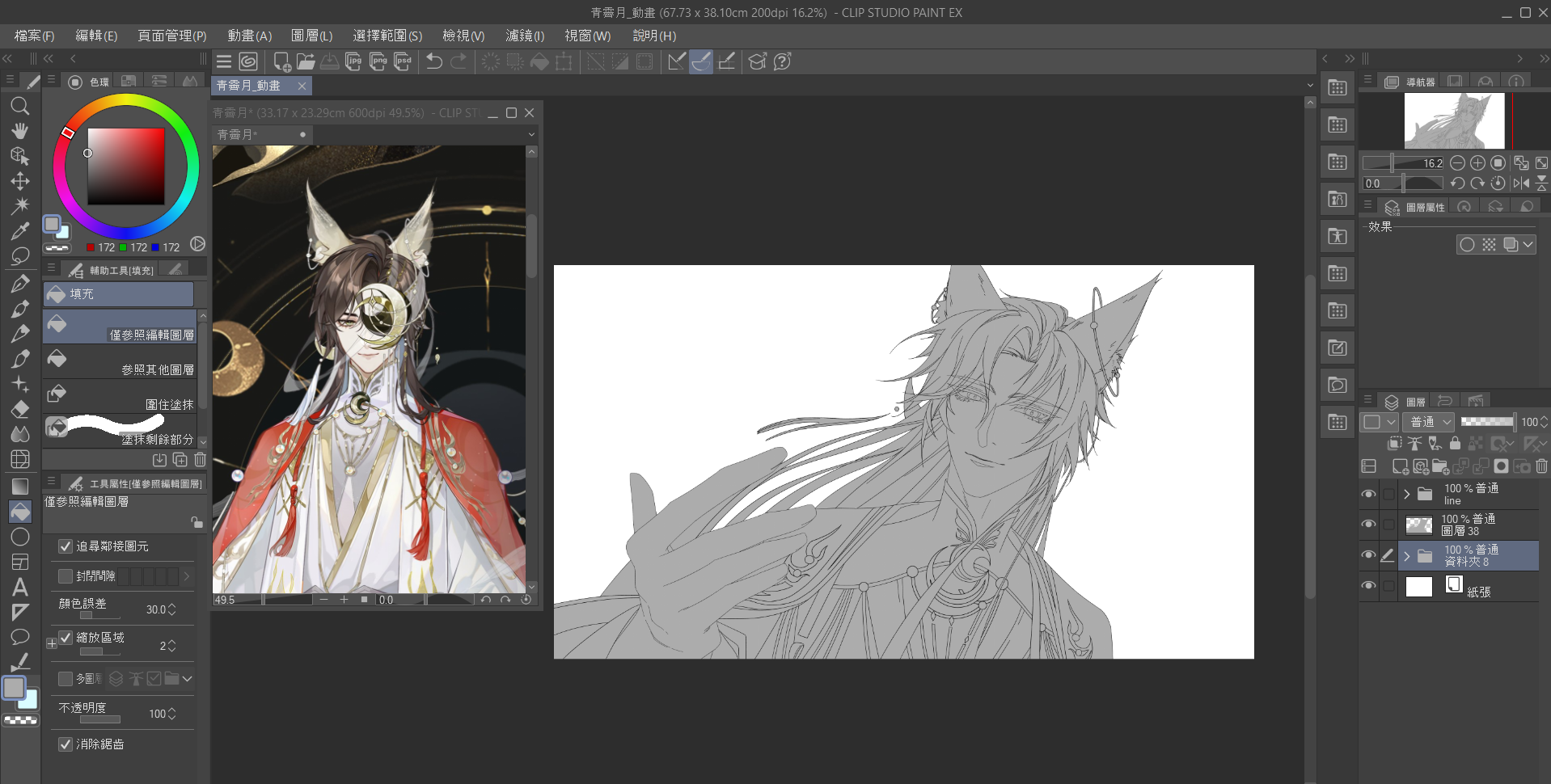This screenshot has height=784, width=1551.
Task: Select the Move Layer tool
Action: (20, 181)
